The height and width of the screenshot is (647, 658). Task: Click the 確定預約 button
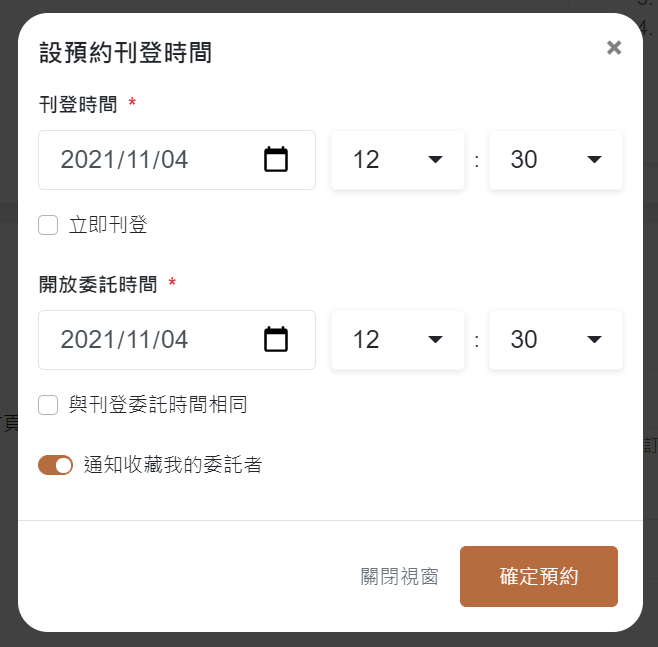coord(539,576)
